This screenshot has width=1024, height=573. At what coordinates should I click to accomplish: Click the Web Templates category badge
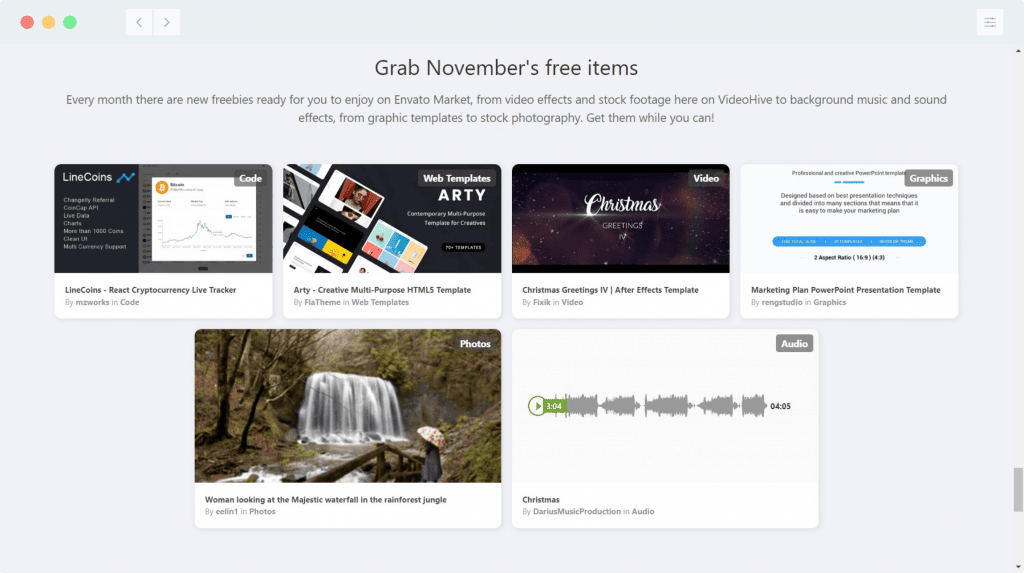[x=456, y=178]
